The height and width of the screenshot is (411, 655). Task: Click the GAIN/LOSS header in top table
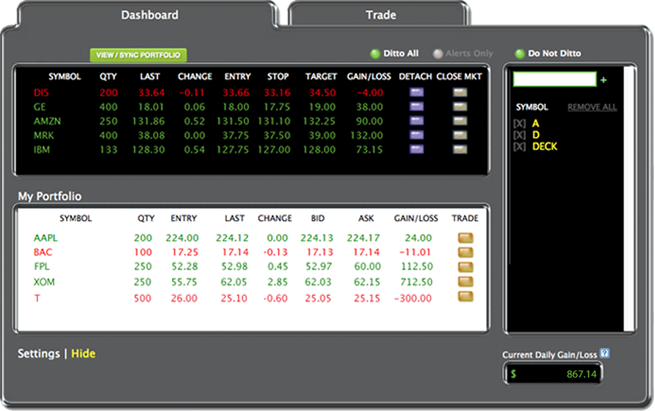[x=369, y=76]
